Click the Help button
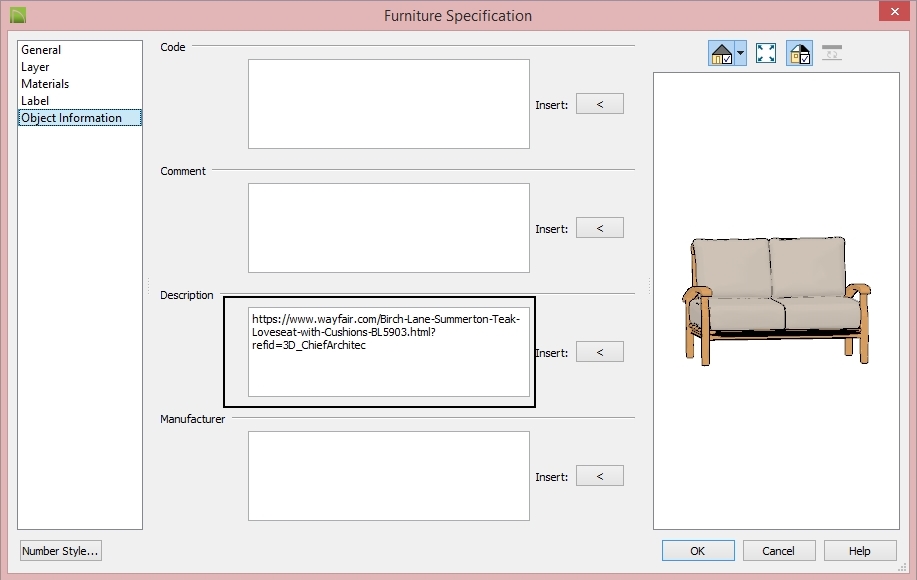 click(860, 550)
